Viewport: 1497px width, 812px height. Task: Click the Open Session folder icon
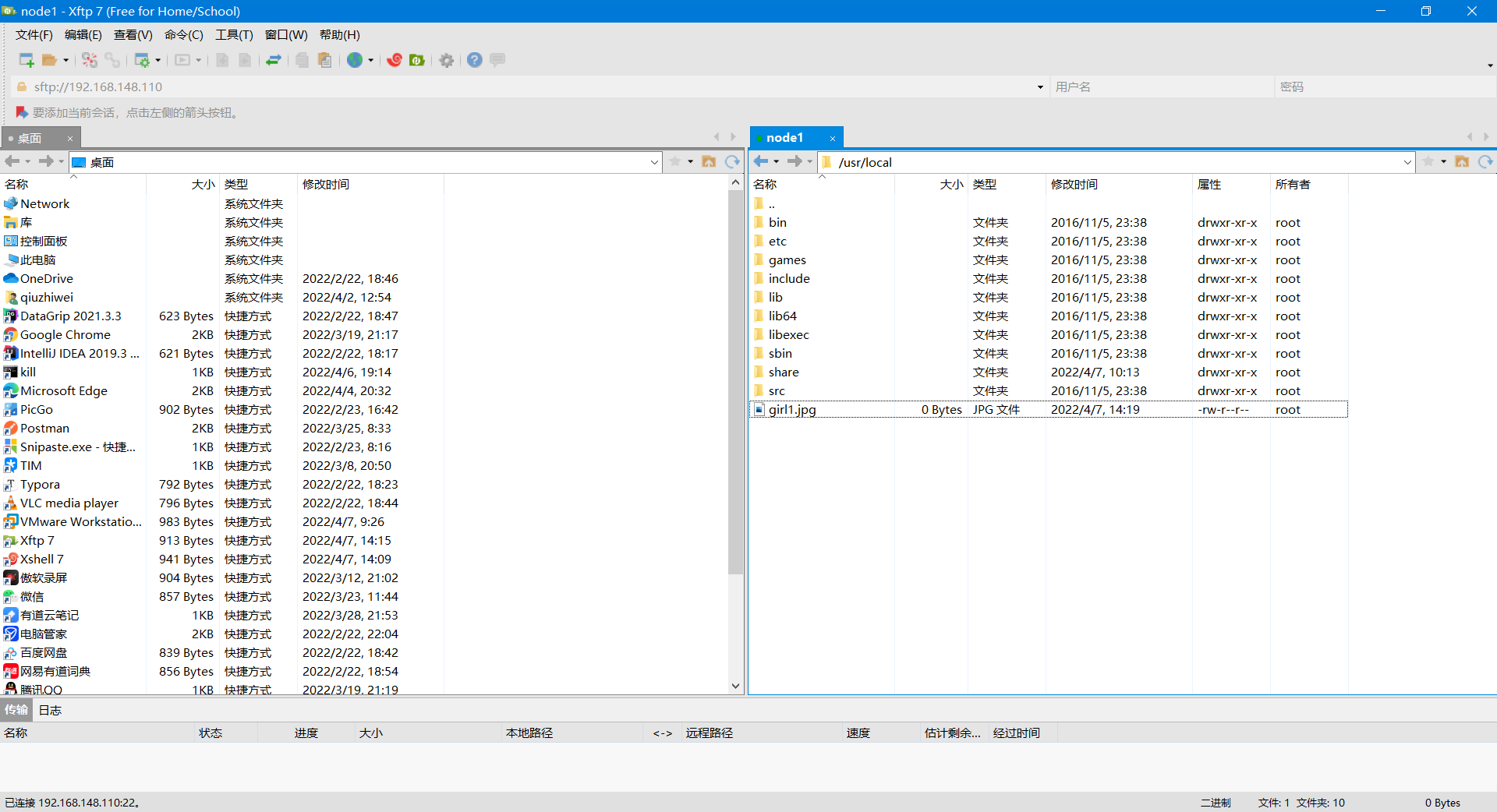[50, 60]
